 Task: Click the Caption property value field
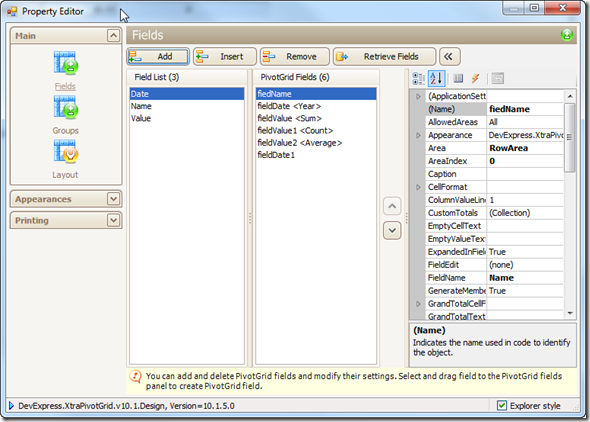pyautogui.click(x=525, y=174)
